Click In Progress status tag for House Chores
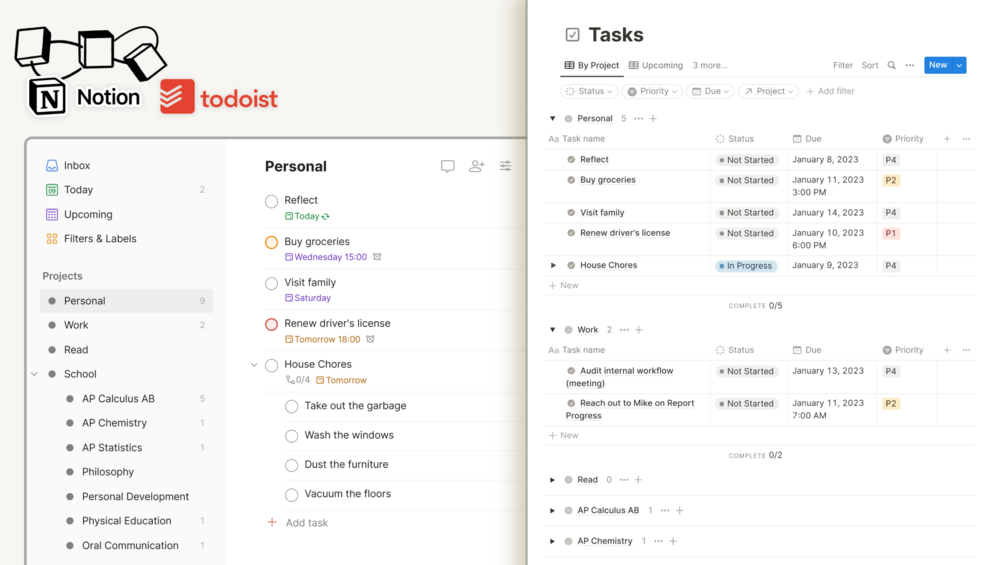This screenshot has height=565, width=1005. [746, 266]
